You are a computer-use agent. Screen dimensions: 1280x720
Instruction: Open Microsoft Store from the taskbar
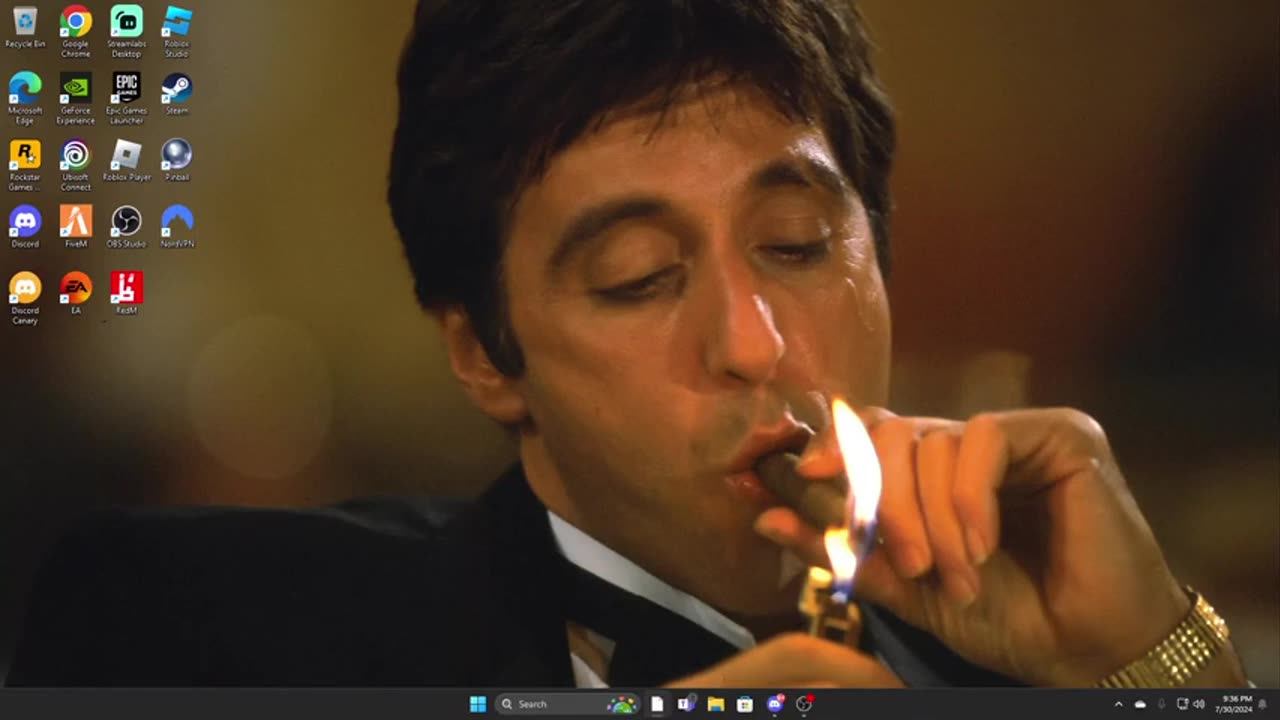tap(745, 704)
